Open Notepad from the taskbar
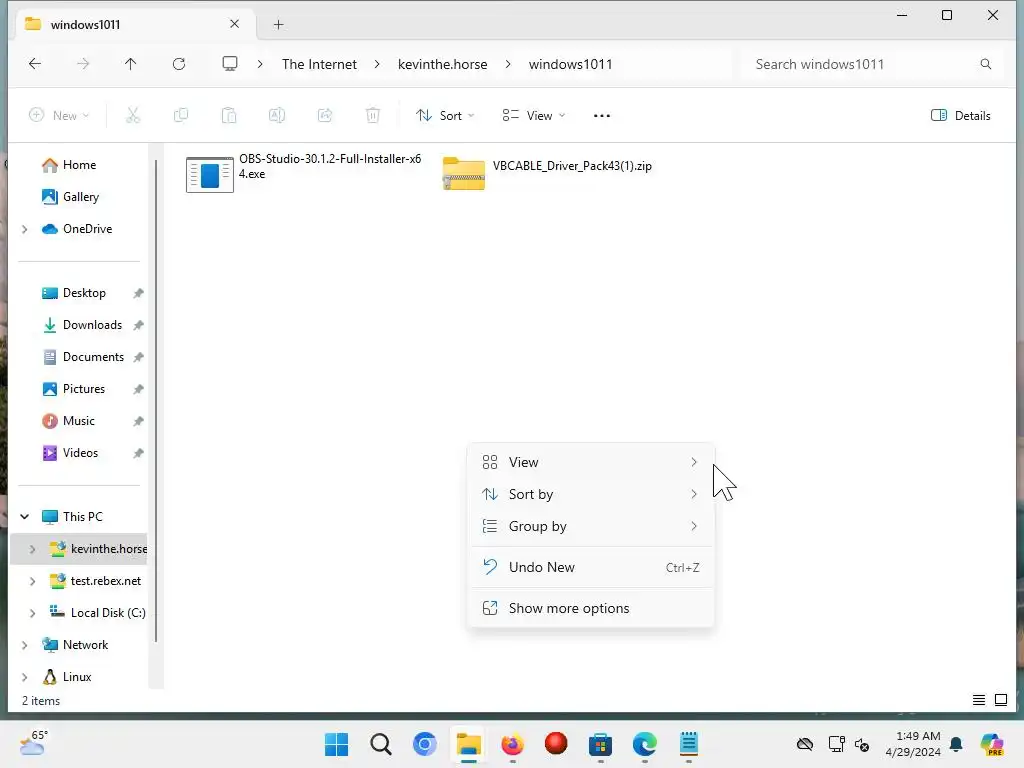 (x=688, y=744)
